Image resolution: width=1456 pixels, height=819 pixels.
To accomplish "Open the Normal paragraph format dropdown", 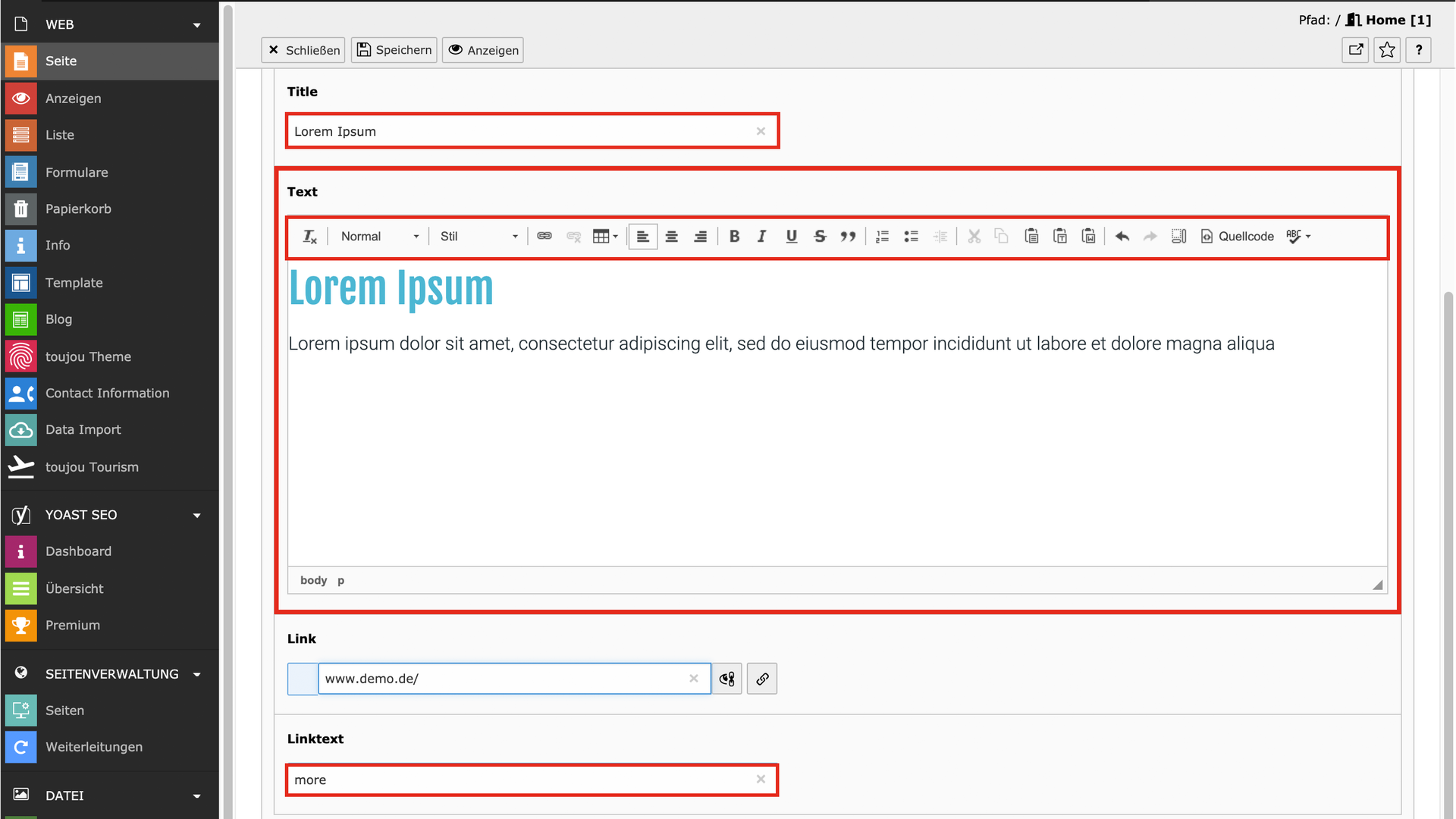I will click(x=379, y=237).
